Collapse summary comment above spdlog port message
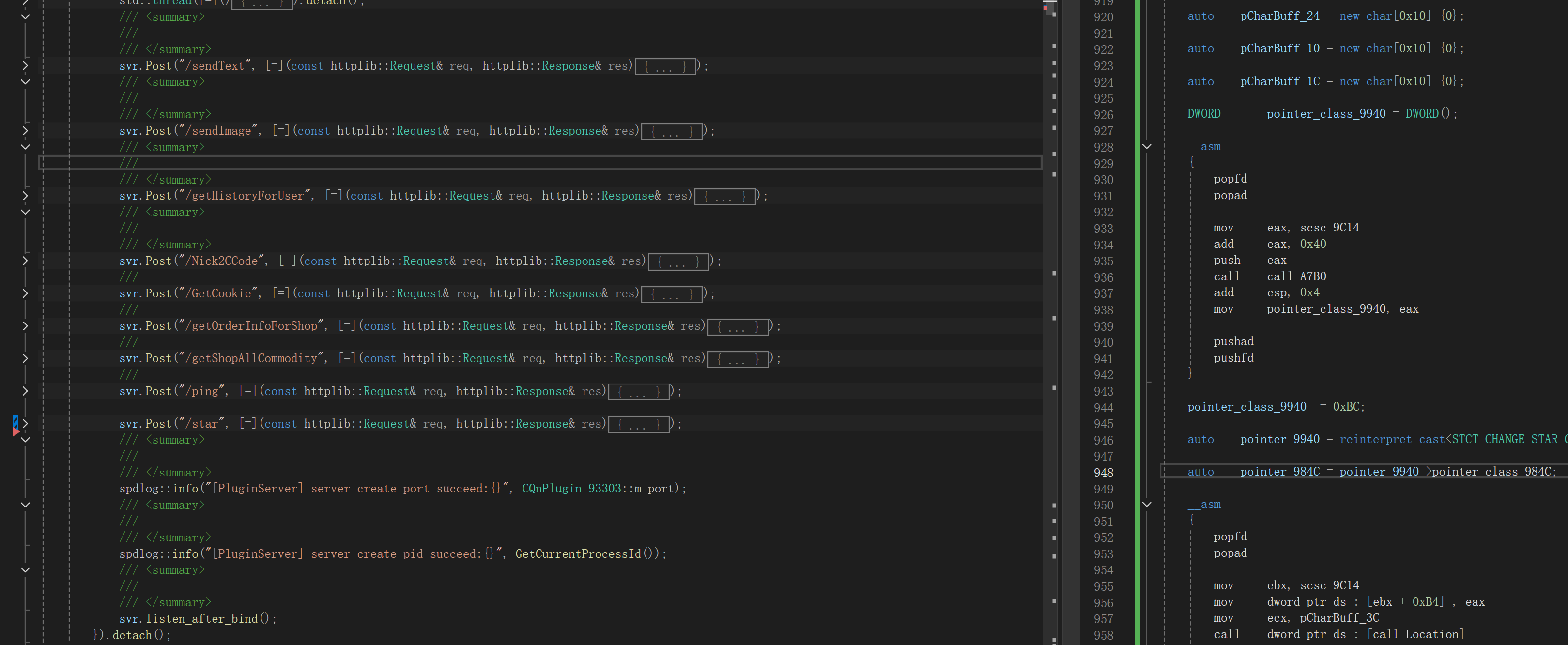Image resolution: width=1568 pixels, height=645 pixels. [25, 440]
